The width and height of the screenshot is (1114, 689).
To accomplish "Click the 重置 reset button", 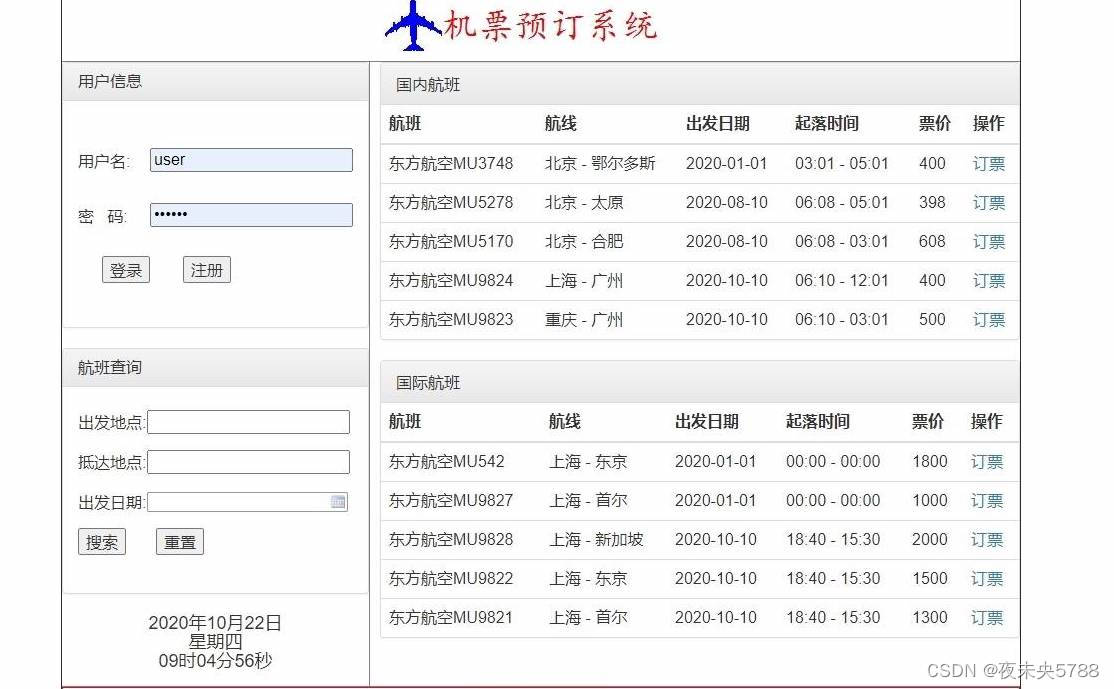I will click(x=180, y=542).
